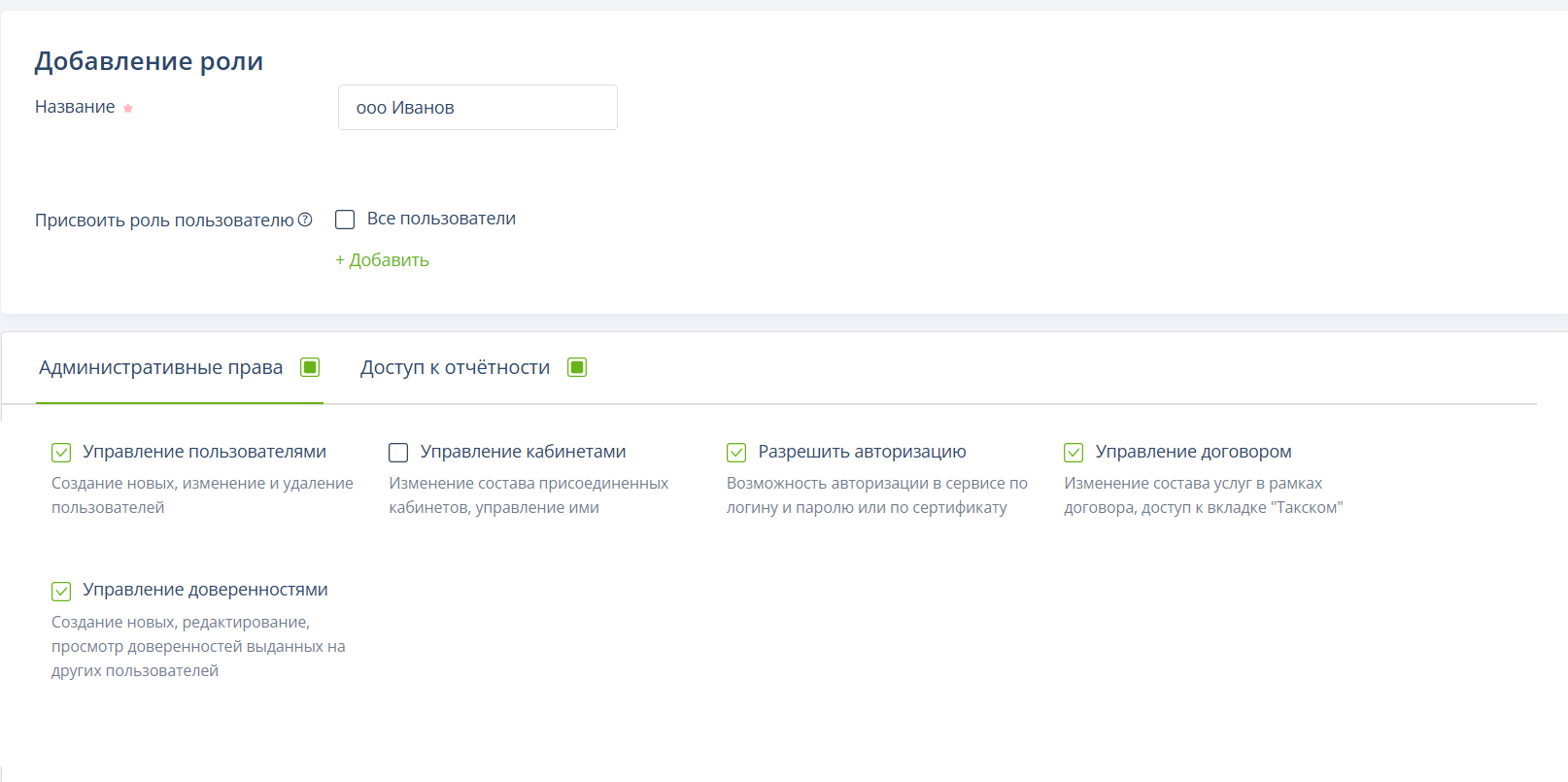Screen dimensions: 1568x782
Task: Toggle the green checkbox beside Доступ к отчётности
Action: click(577, 367)
